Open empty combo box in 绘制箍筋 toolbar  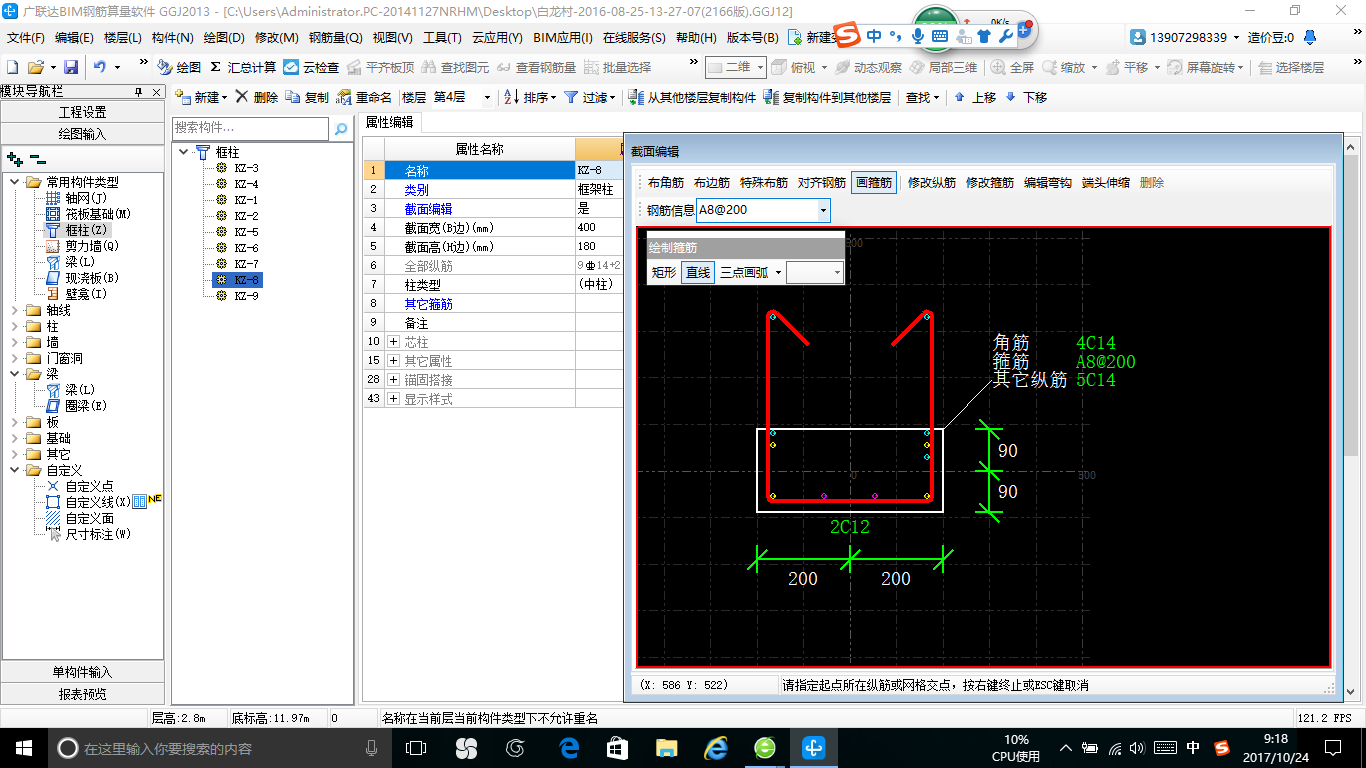[x=815, y=272]
